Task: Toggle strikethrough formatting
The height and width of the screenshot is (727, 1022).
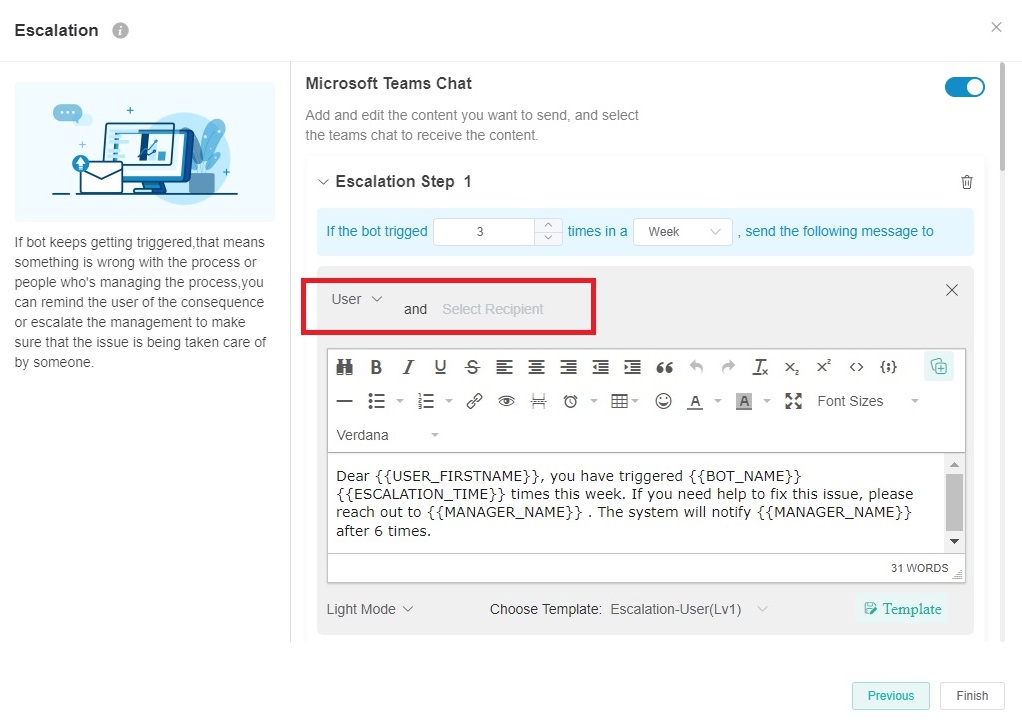Action: (472, 367)
